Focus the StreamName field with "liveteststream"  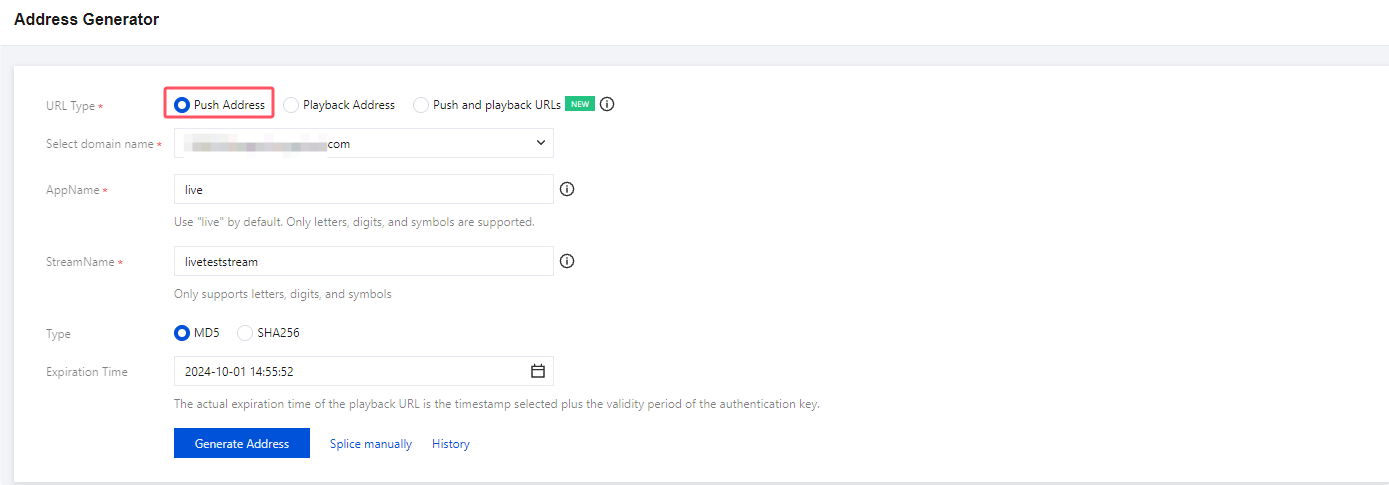point(363,261)
